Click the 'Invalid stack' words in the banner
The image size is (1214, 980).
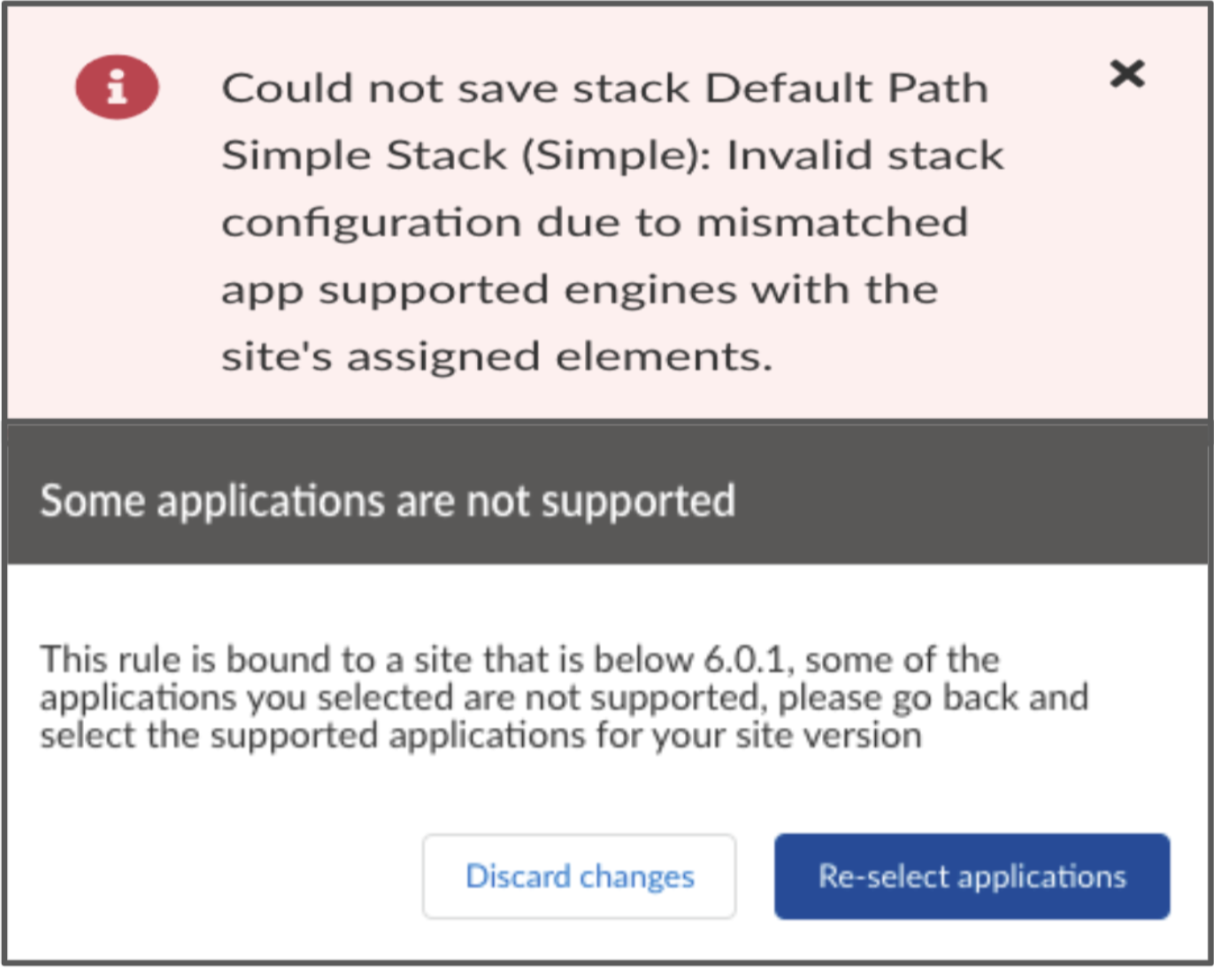click(864, 156)
